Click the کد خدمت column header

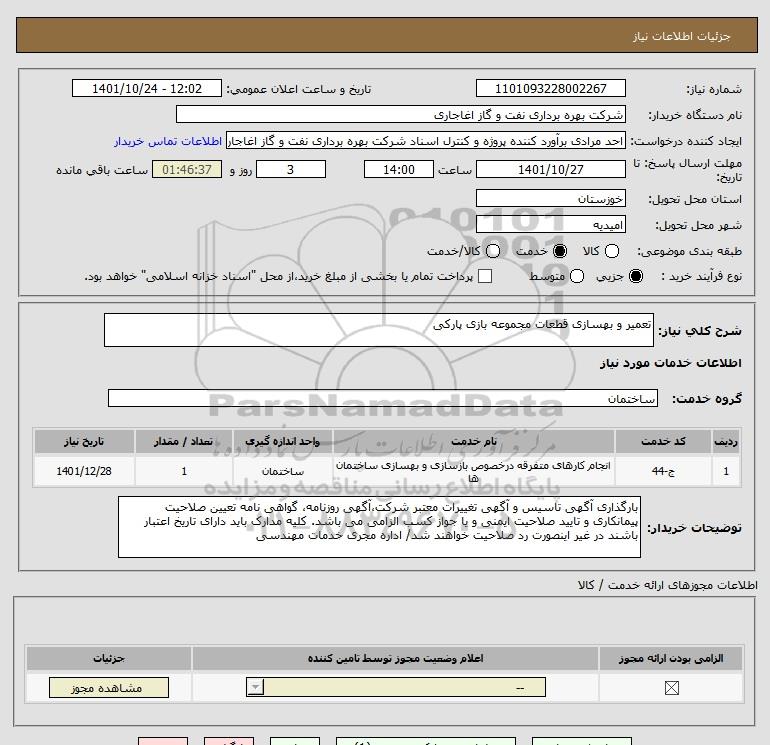tap(662, 441)
